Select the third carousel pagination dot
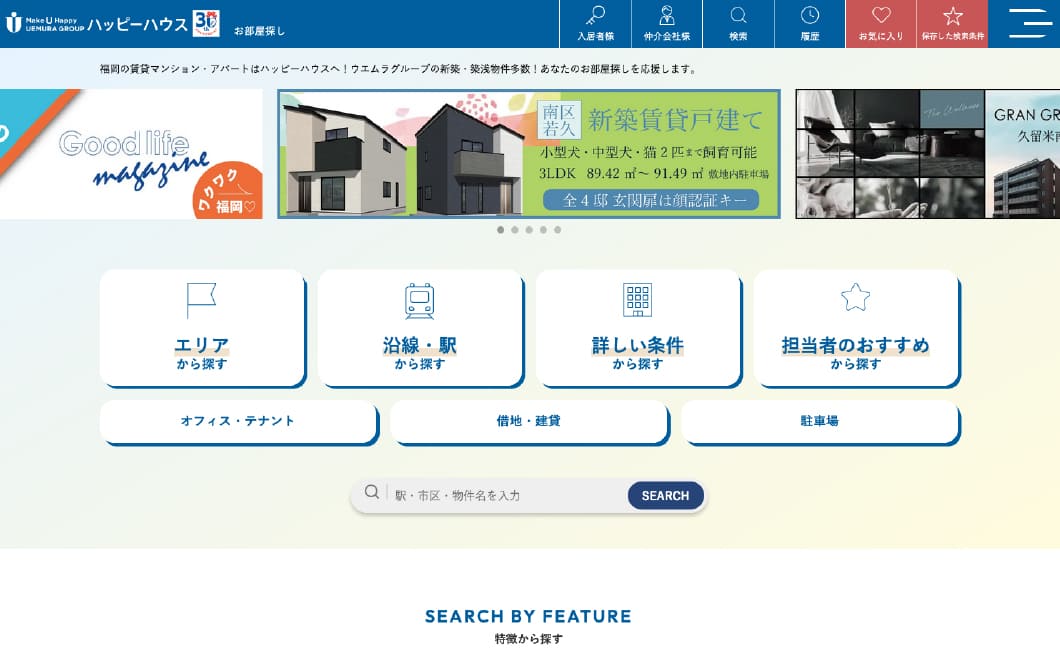 coord(529,230)
